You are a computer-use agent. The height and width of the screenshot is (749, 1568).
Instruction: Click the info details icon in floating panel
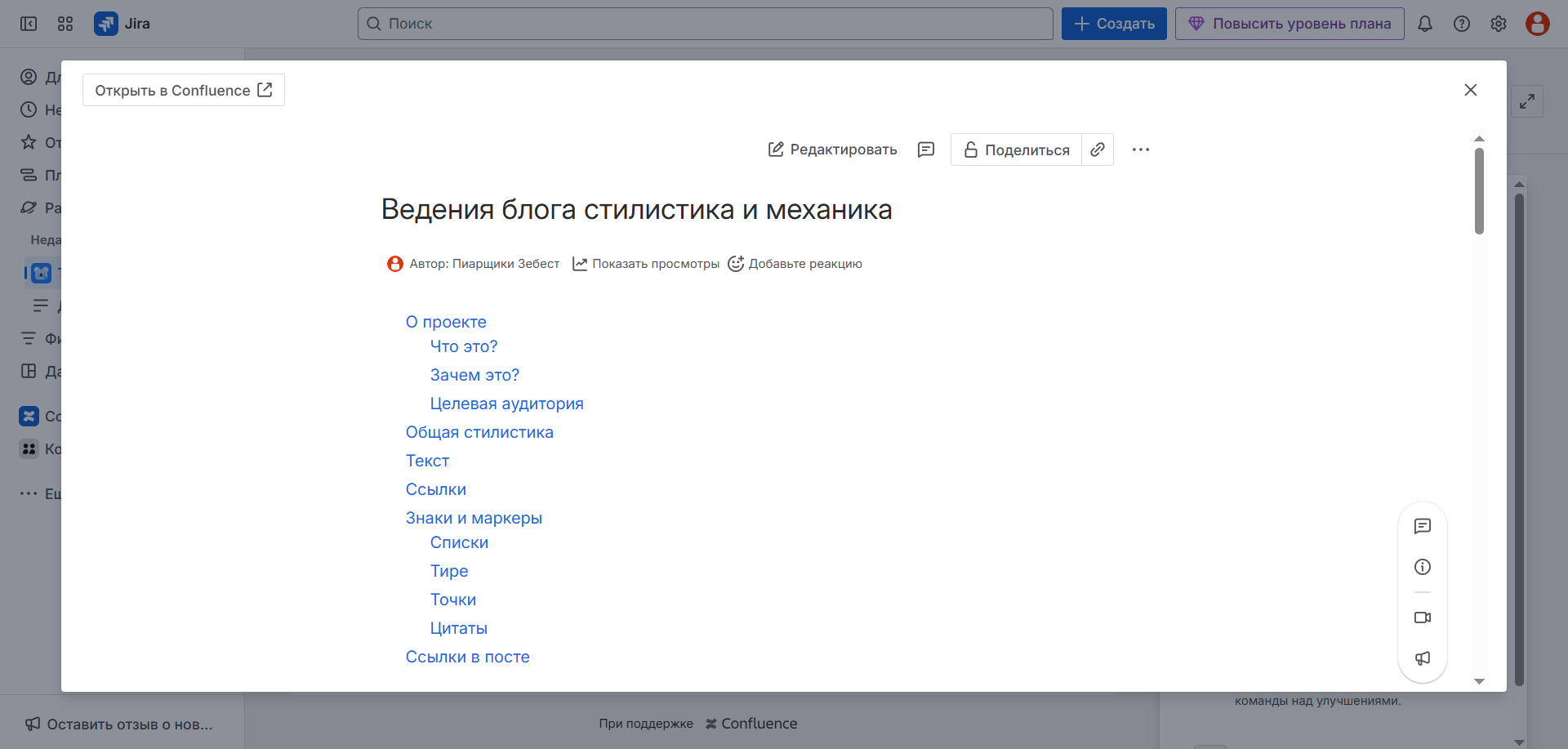(1423, 567)
